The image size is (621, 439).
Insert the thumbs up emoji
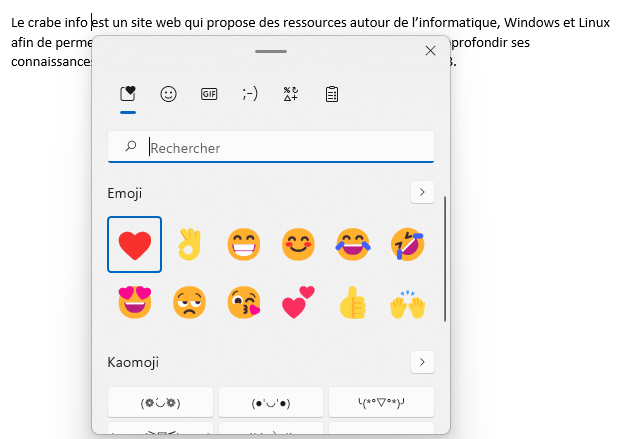click(352, 301)
